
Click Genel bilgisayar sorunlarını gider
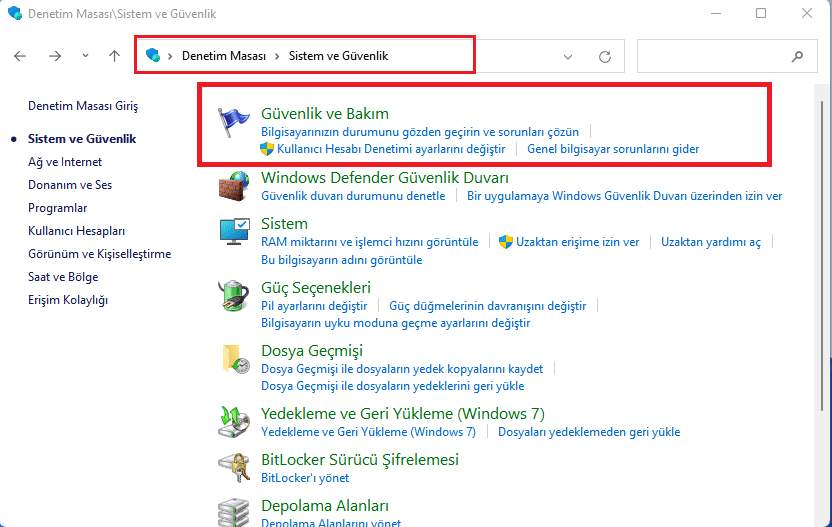pyautogui.click(x=613, y=149)
